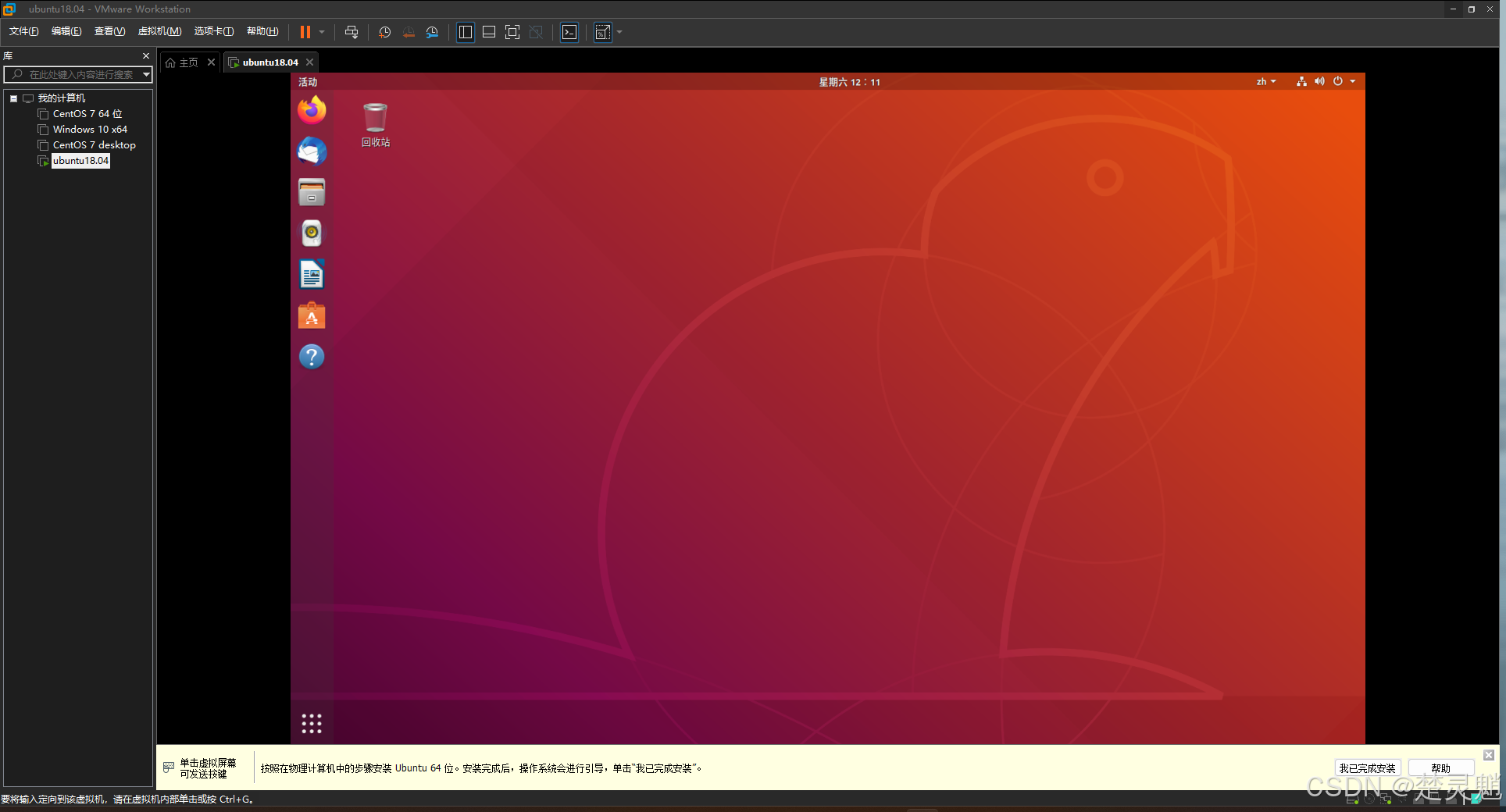The height and width of the screenshot is (812, 1506).
Task: Click the network adapter status bar icon
Action: [x=1386, y=800]
